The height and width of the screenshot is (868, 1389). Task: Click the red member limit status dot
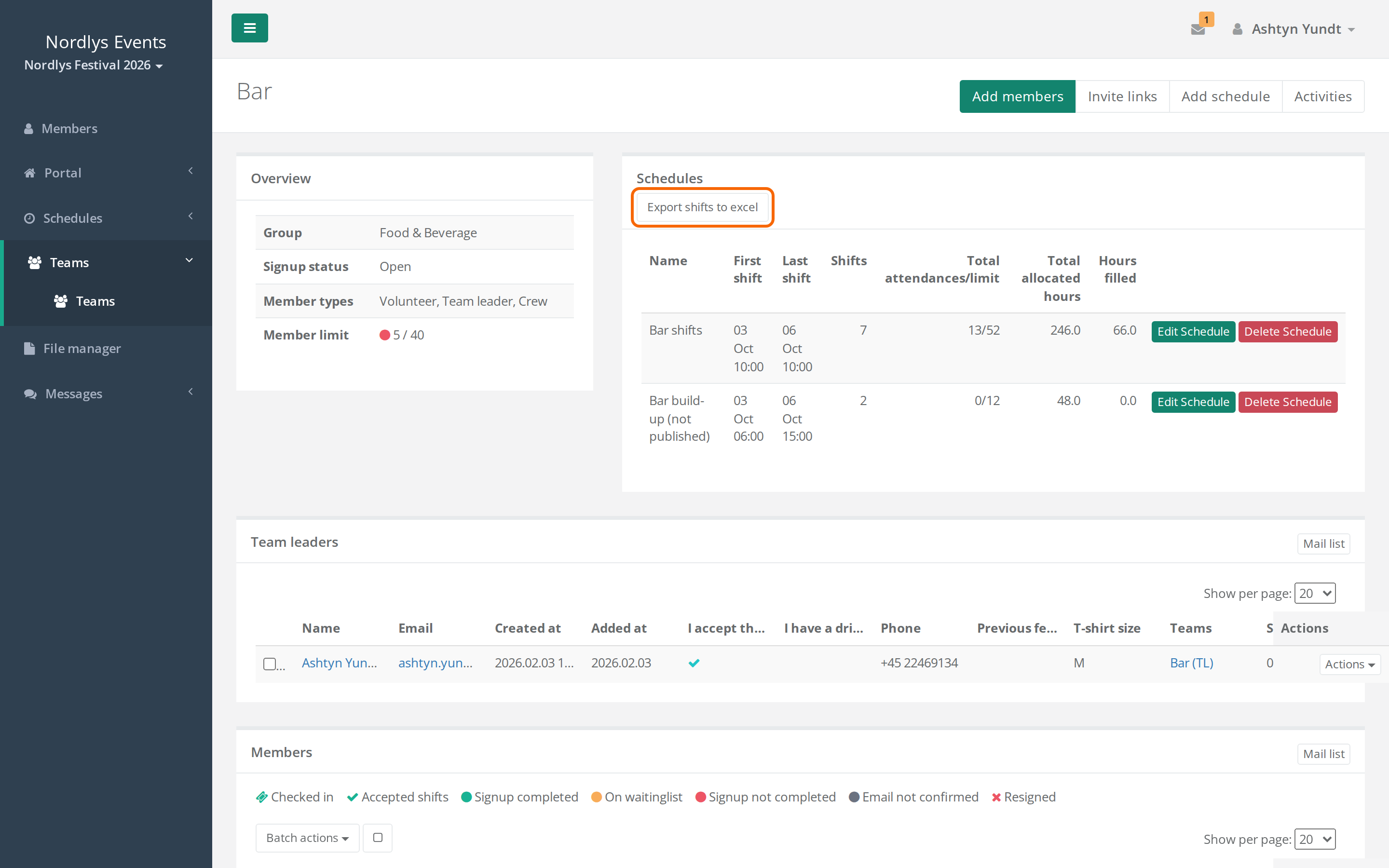click(x=384, y=335)
